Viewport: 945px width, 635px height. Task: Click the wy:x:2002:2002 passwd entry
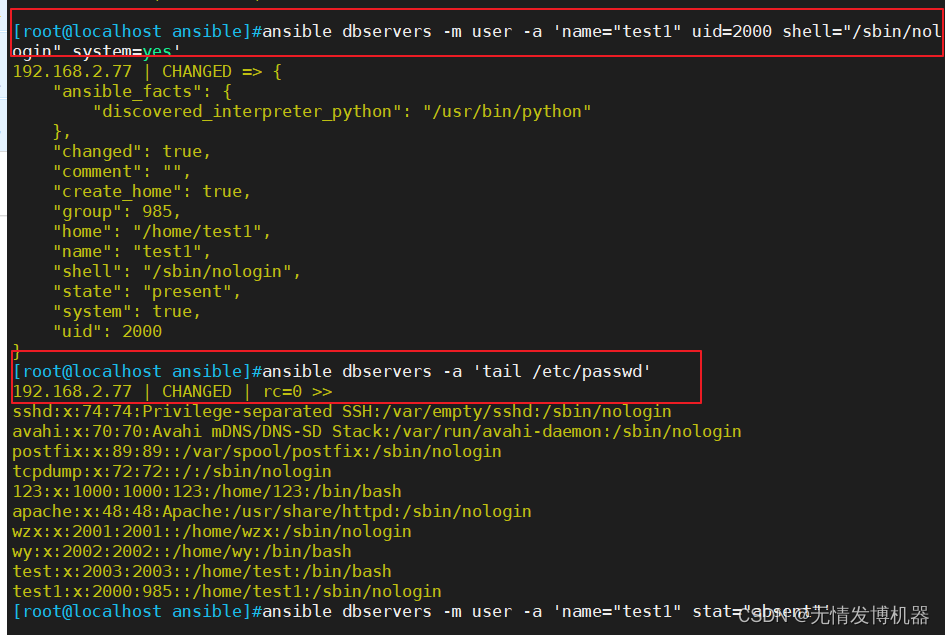(x=182, y=551)
